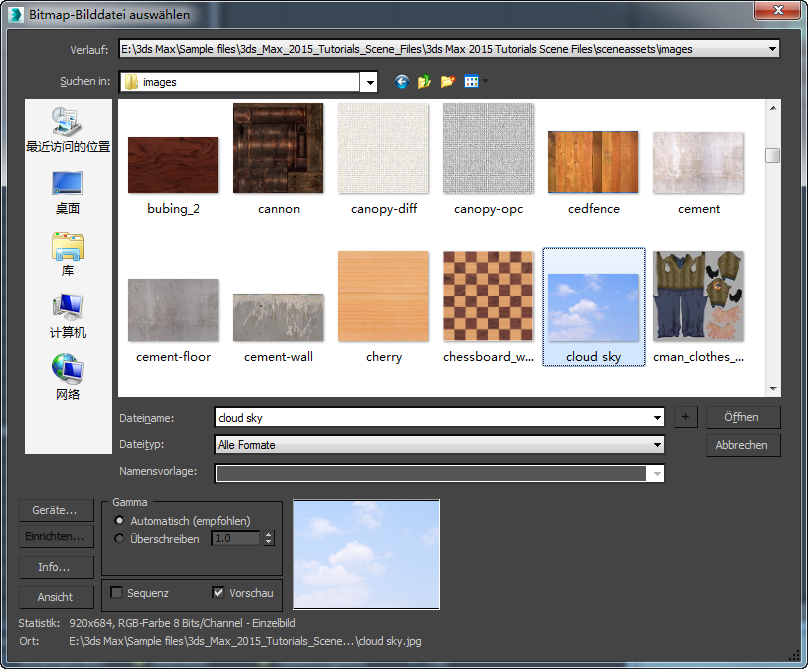808x669 pixels.
Task: Click the Öffnen button
Action: (742, 417)
